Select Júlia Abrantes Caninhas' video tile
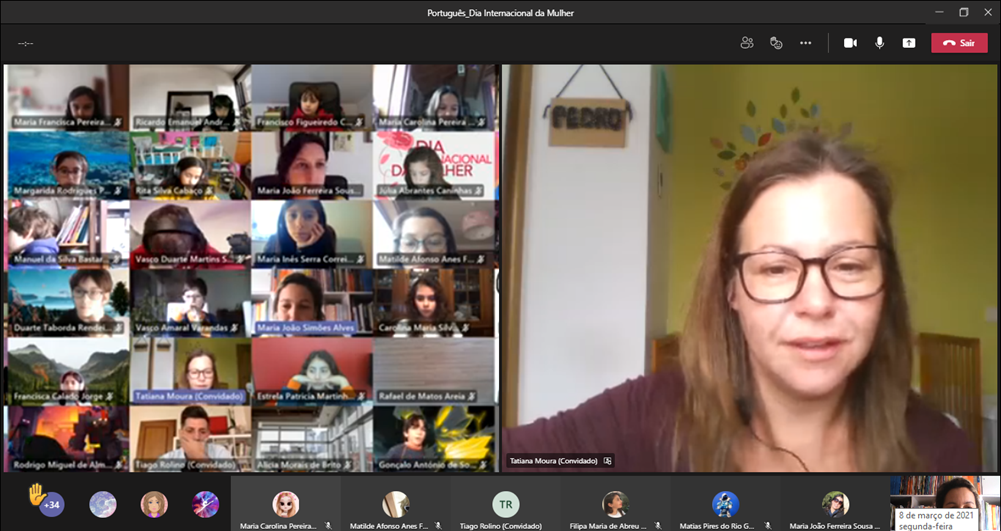The height and width of the screenshot is (531, 1001). [434, 163]
